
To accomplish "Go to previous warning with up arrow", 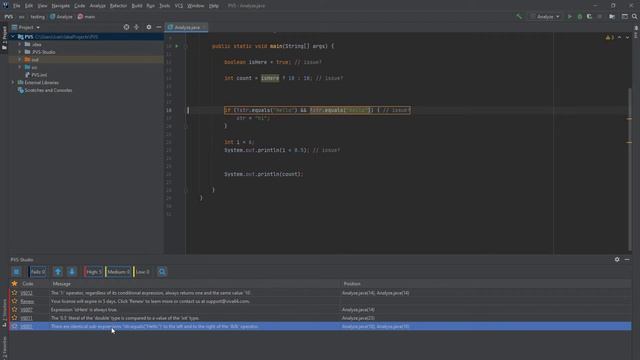I will [58, 272].
